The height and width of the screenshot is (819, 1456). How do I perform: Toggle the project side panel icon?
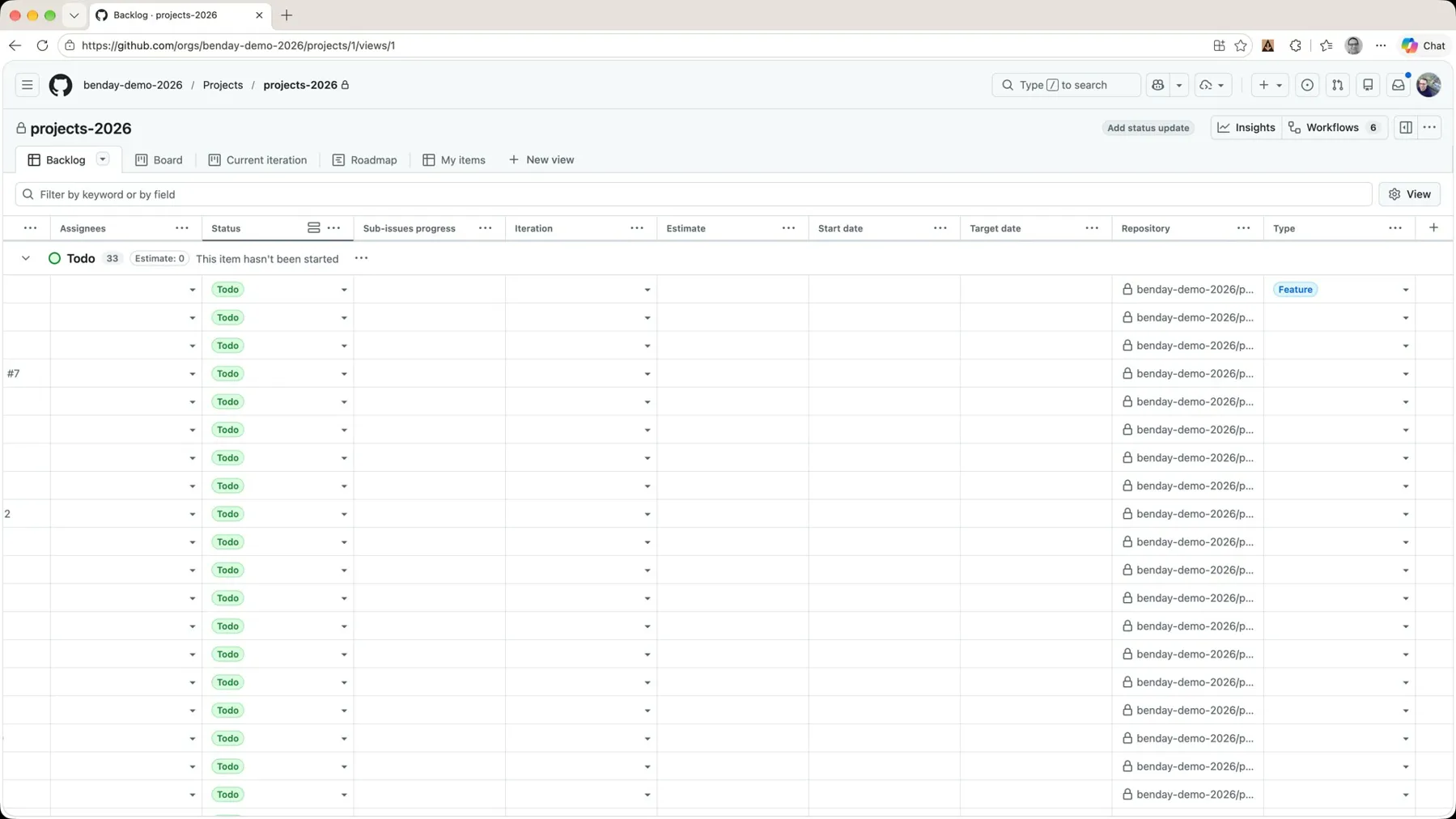[x=1406, y=128]
